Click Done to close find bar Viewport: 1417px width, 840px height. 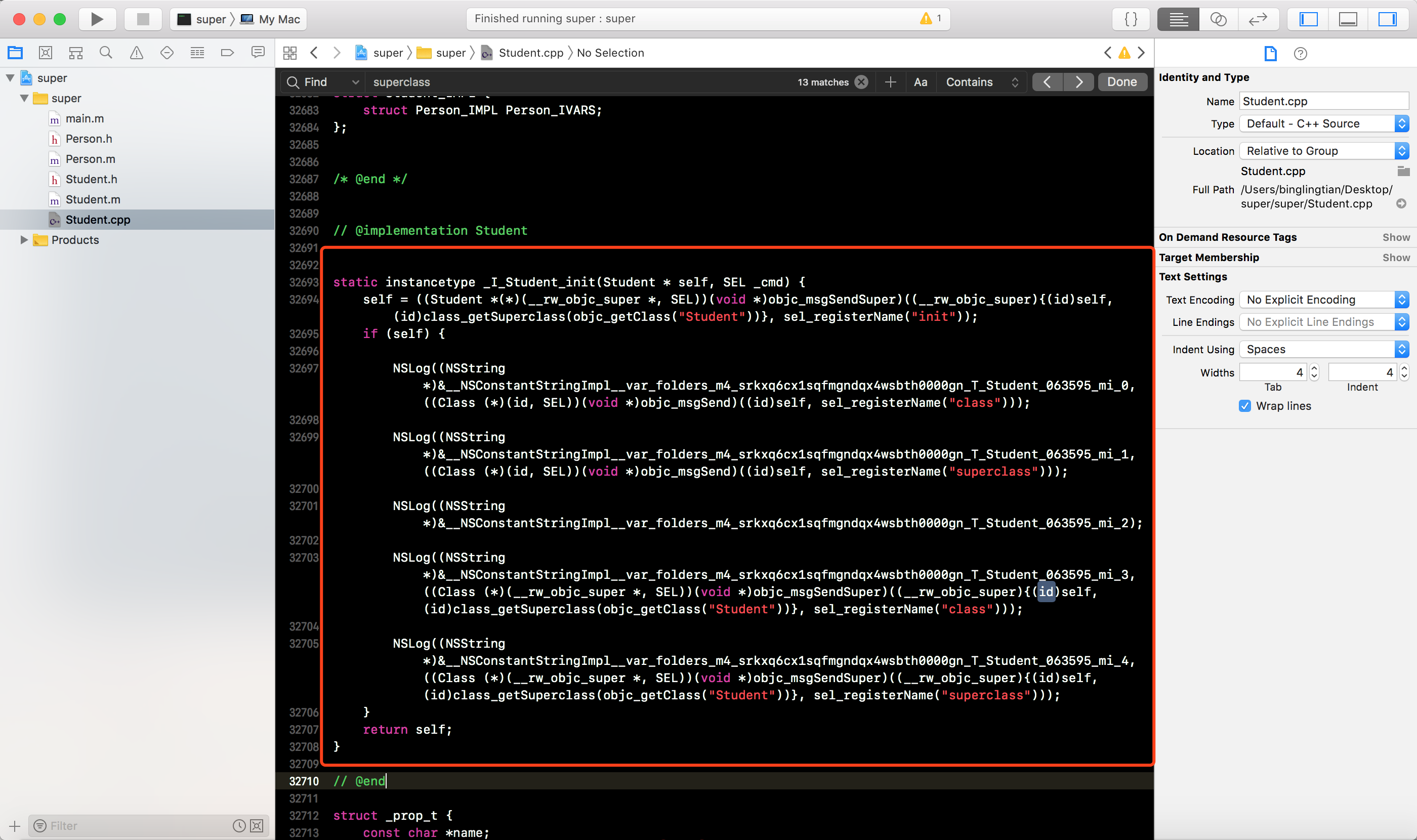pyautogui.click(x=1121, y=82)
